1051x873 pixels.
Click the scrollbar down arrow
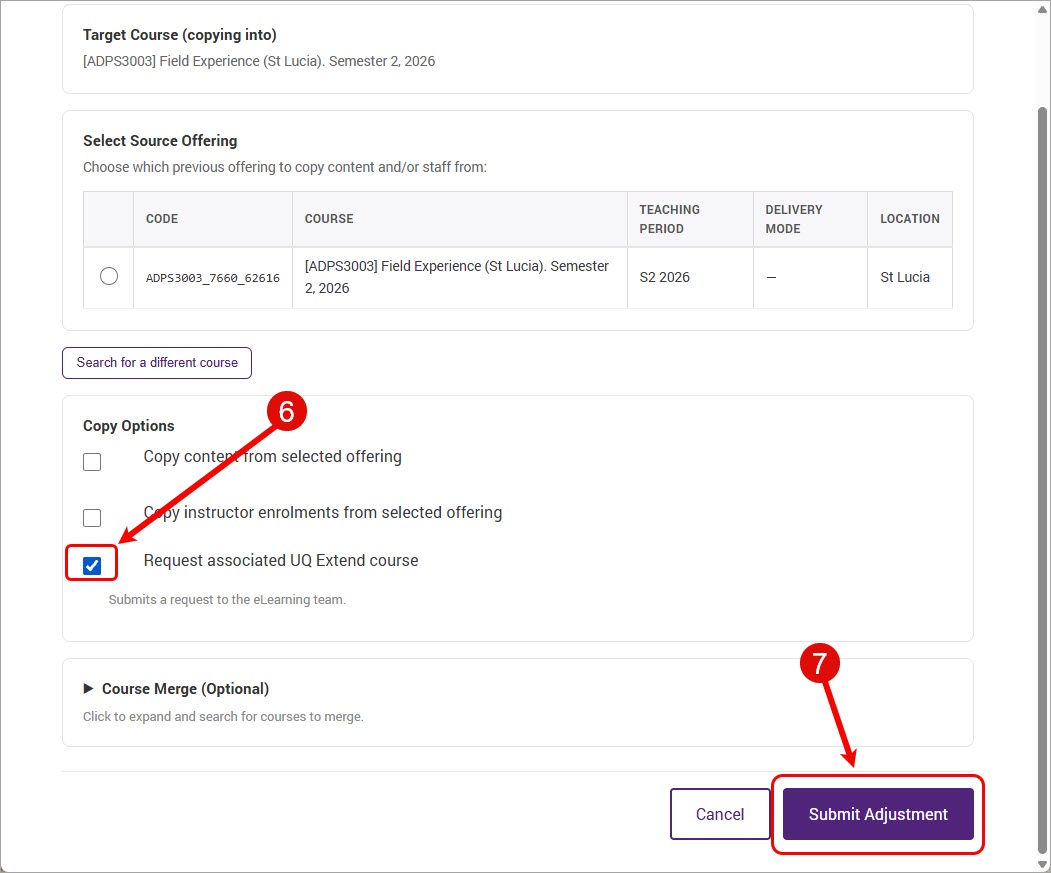point(1042,864)
